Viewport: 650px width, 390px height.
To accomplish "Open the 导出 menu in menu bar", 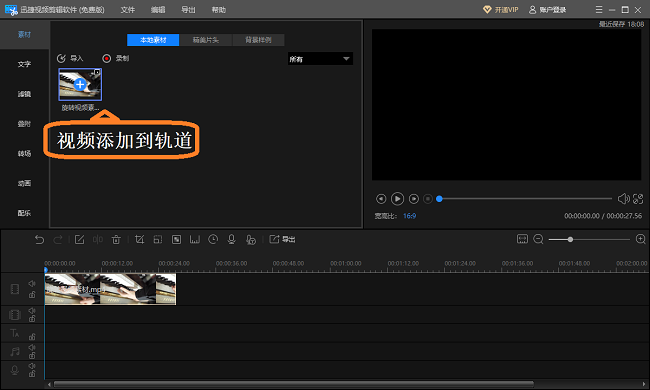I will coord(188,10).
